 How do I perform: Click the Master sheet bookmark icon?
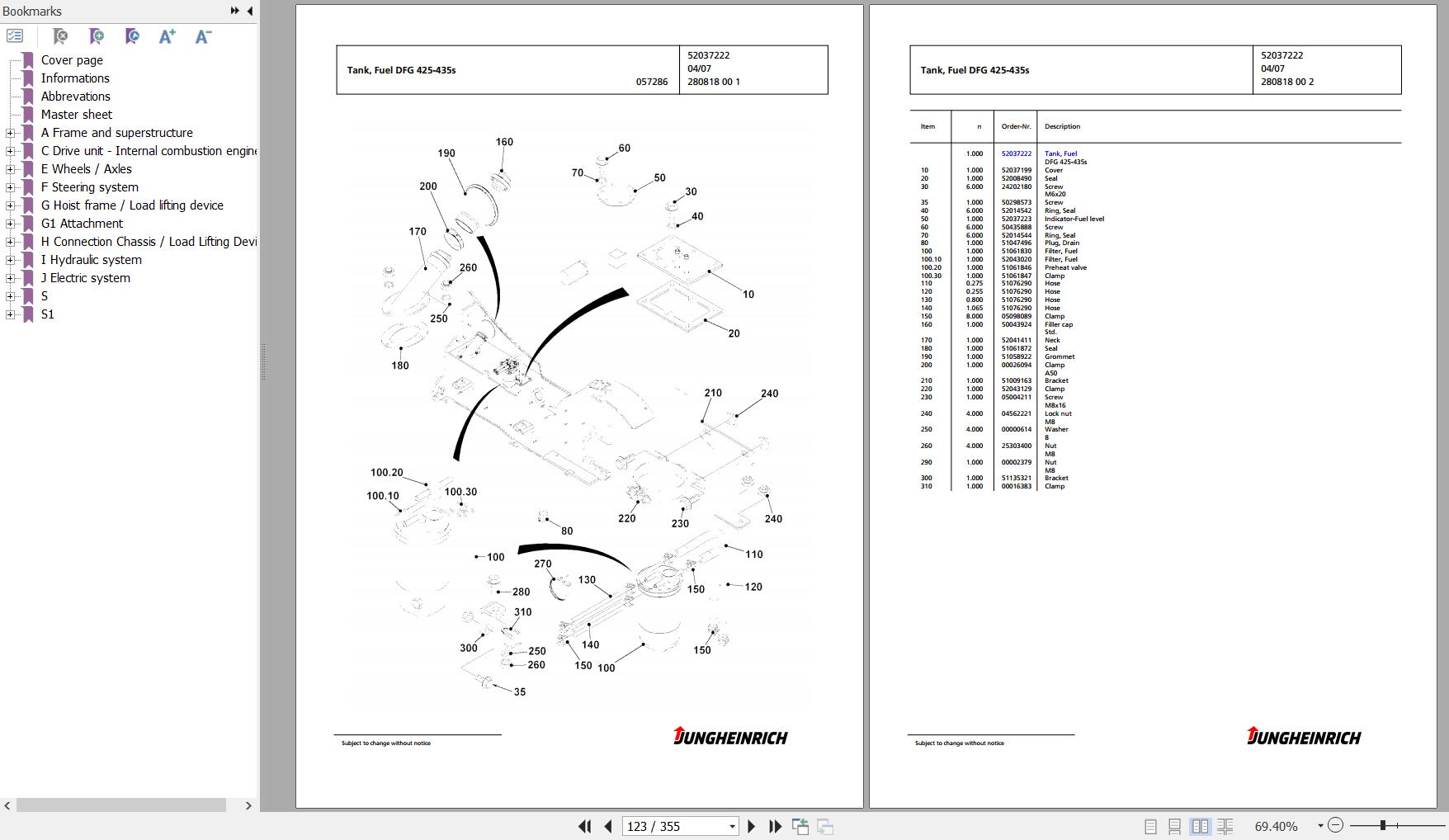[x=28, y=115]
